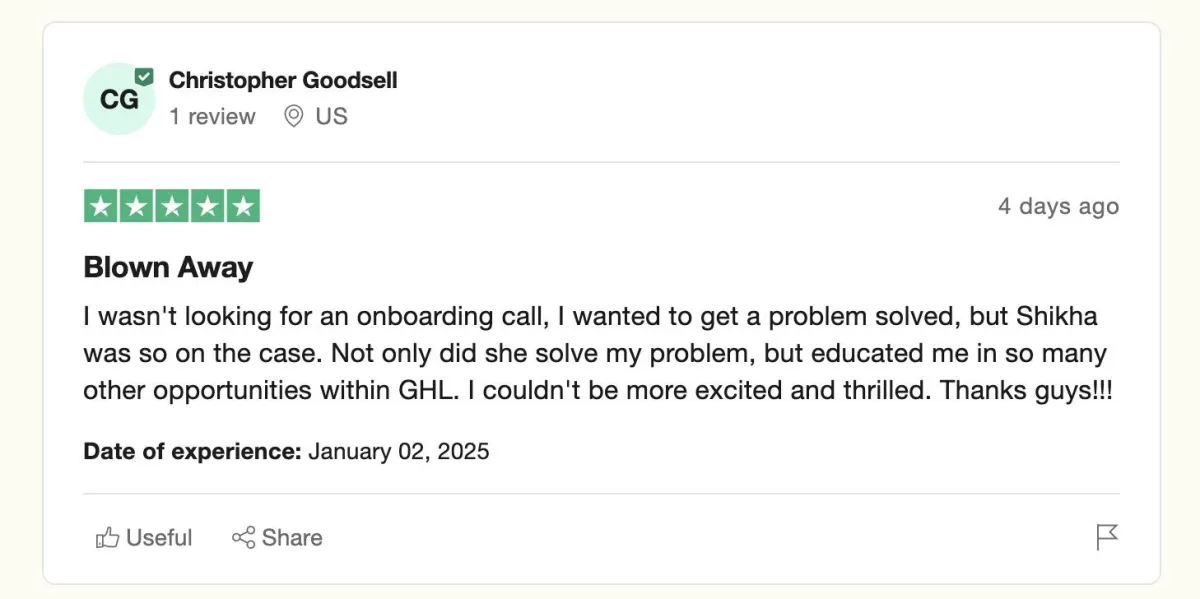Click the January 02, 2025 date
The image size is (1200, 599).
pos(399,451)
